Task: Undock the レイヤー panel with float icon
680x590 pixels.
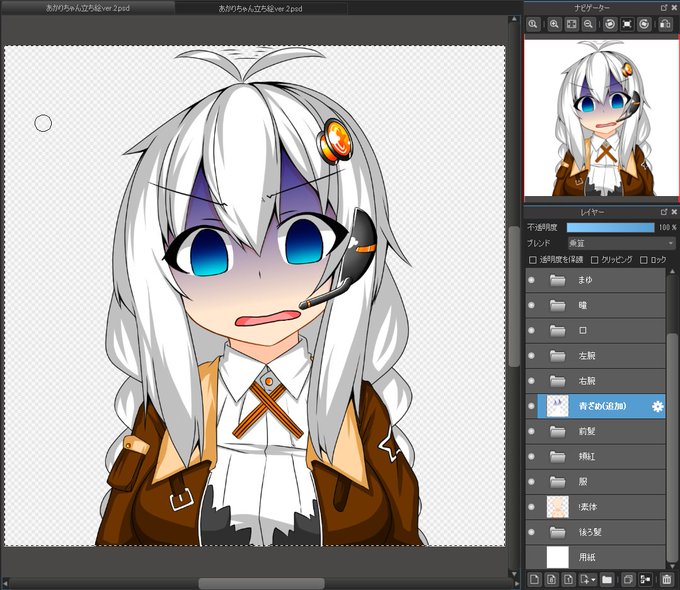Action: pos(664,212)
